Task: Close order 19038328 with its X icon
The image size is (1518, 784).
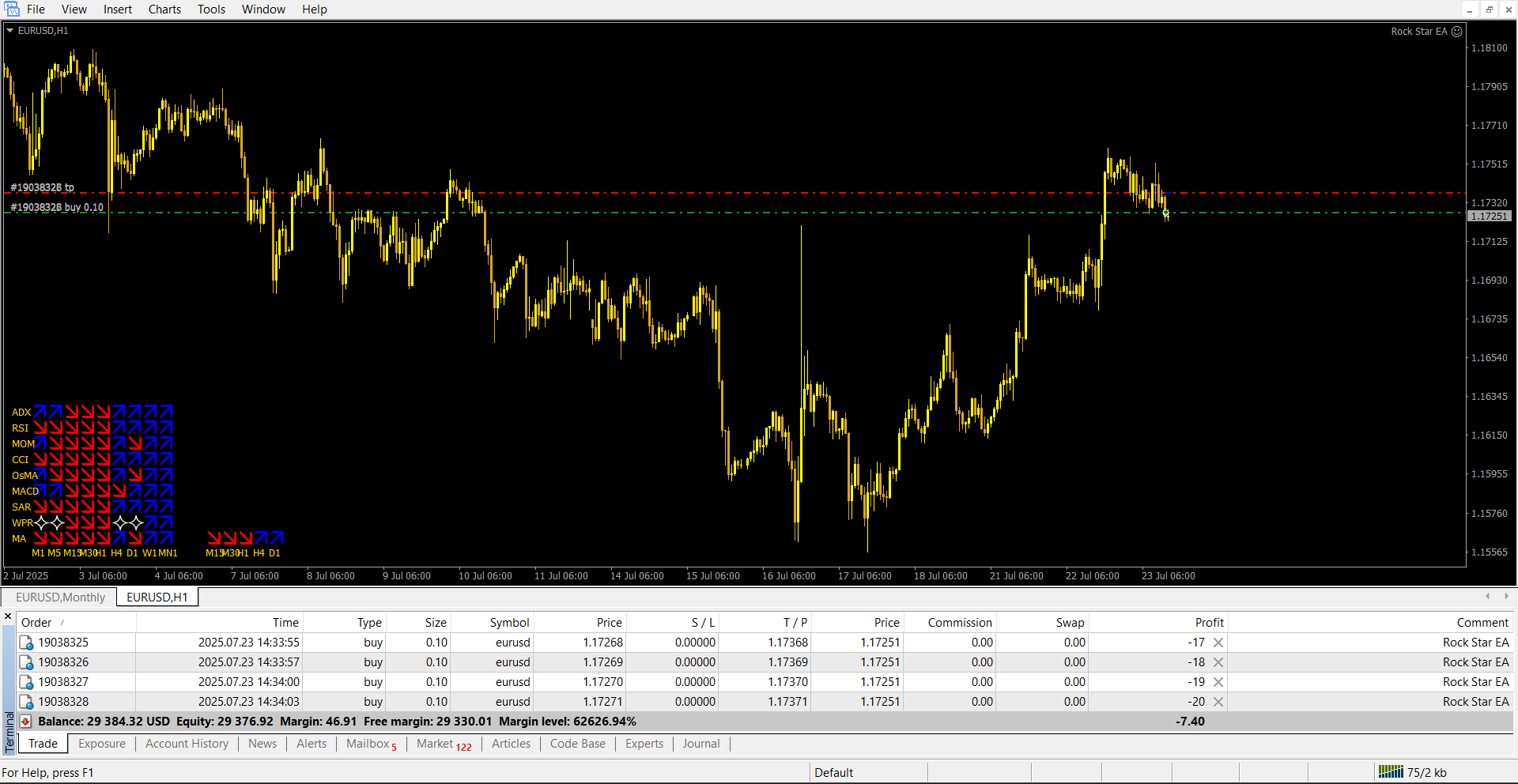Action: [x=1218, y=702]
